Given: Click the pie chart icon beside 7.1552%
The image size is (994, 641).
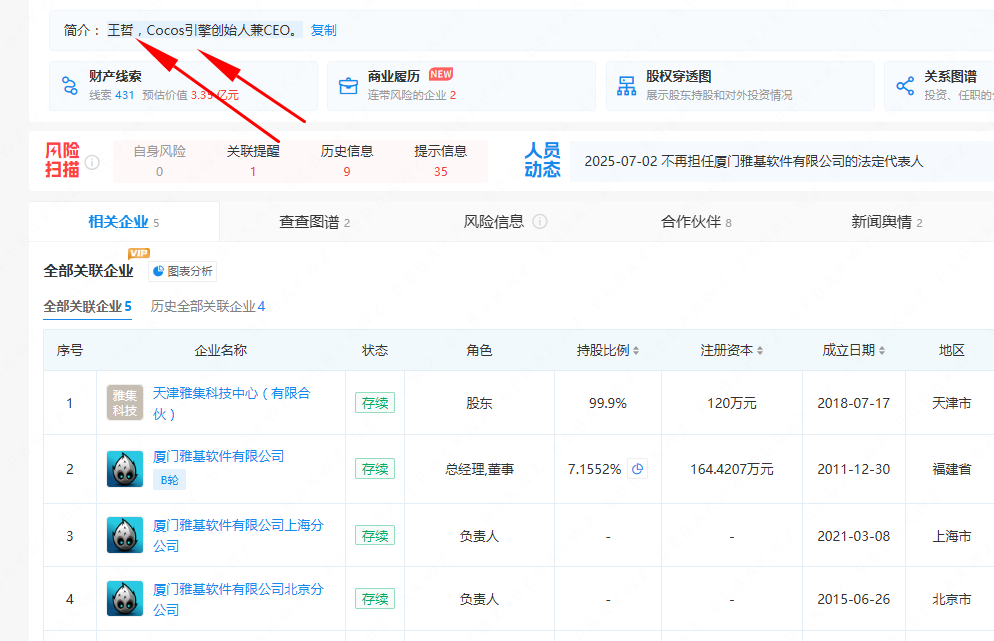Looking at the screenshot, I should [x=637, y=469].
